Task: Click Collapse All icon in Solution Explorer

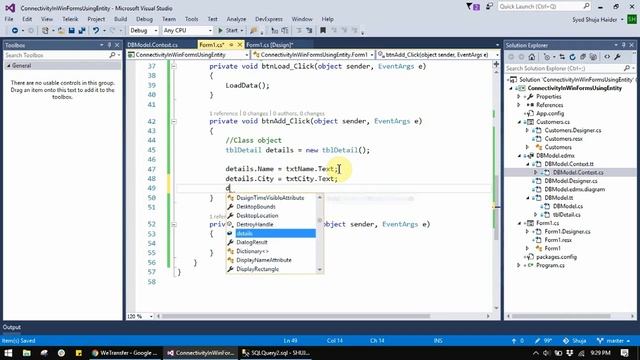Action: [x=583, y=57]
